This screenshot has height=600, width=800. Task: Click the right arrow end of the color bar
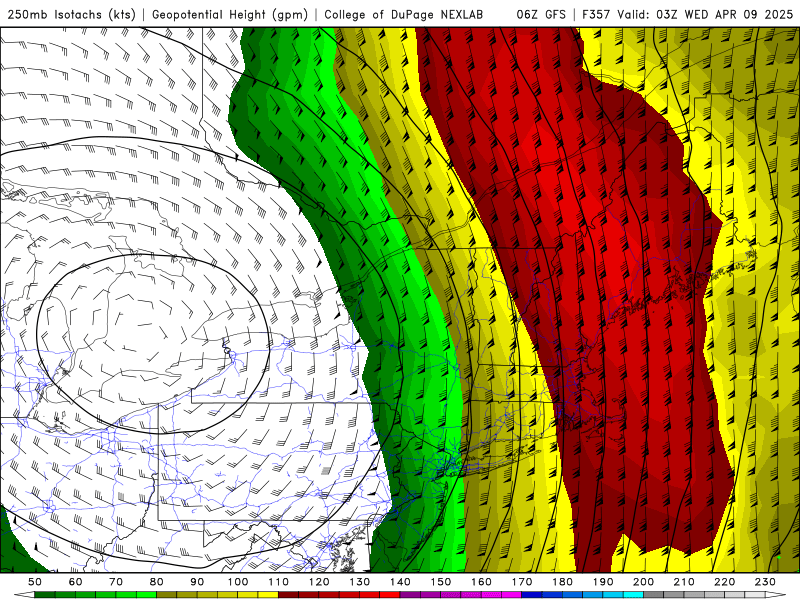coord(776,595)
